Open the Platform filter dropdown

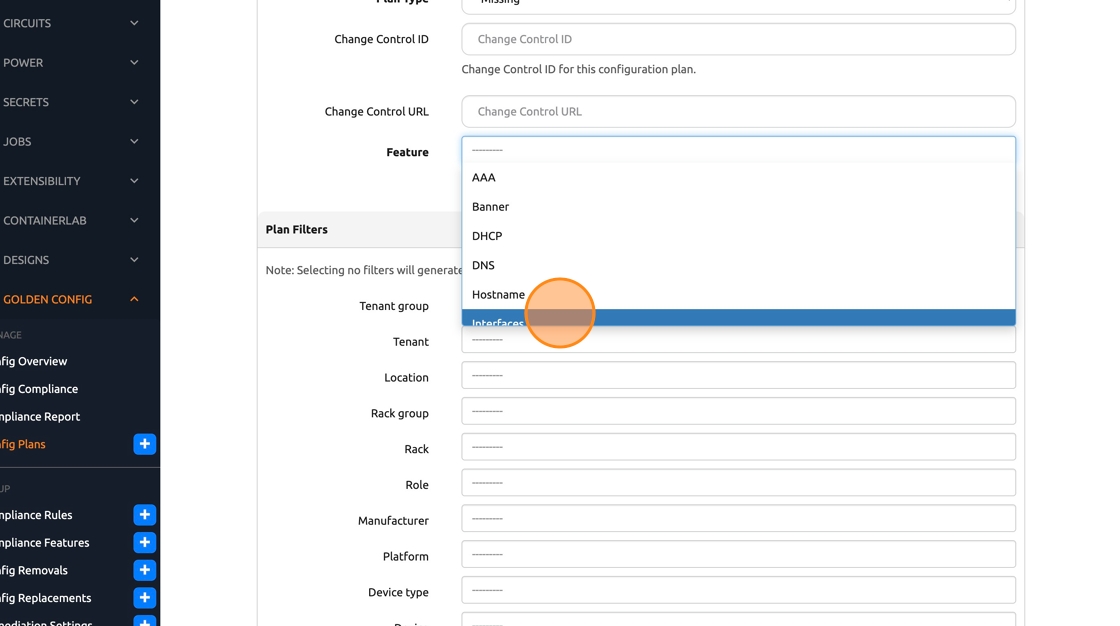[x=738, y=555]
